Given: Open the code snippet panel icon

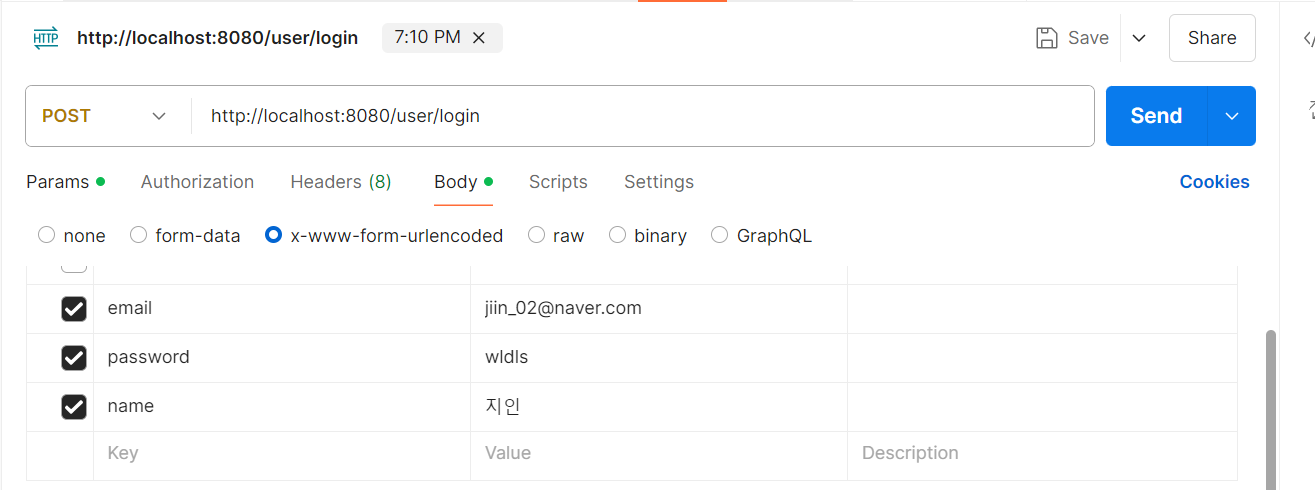Looking at the screenshot, I should tap(1307, 38).
